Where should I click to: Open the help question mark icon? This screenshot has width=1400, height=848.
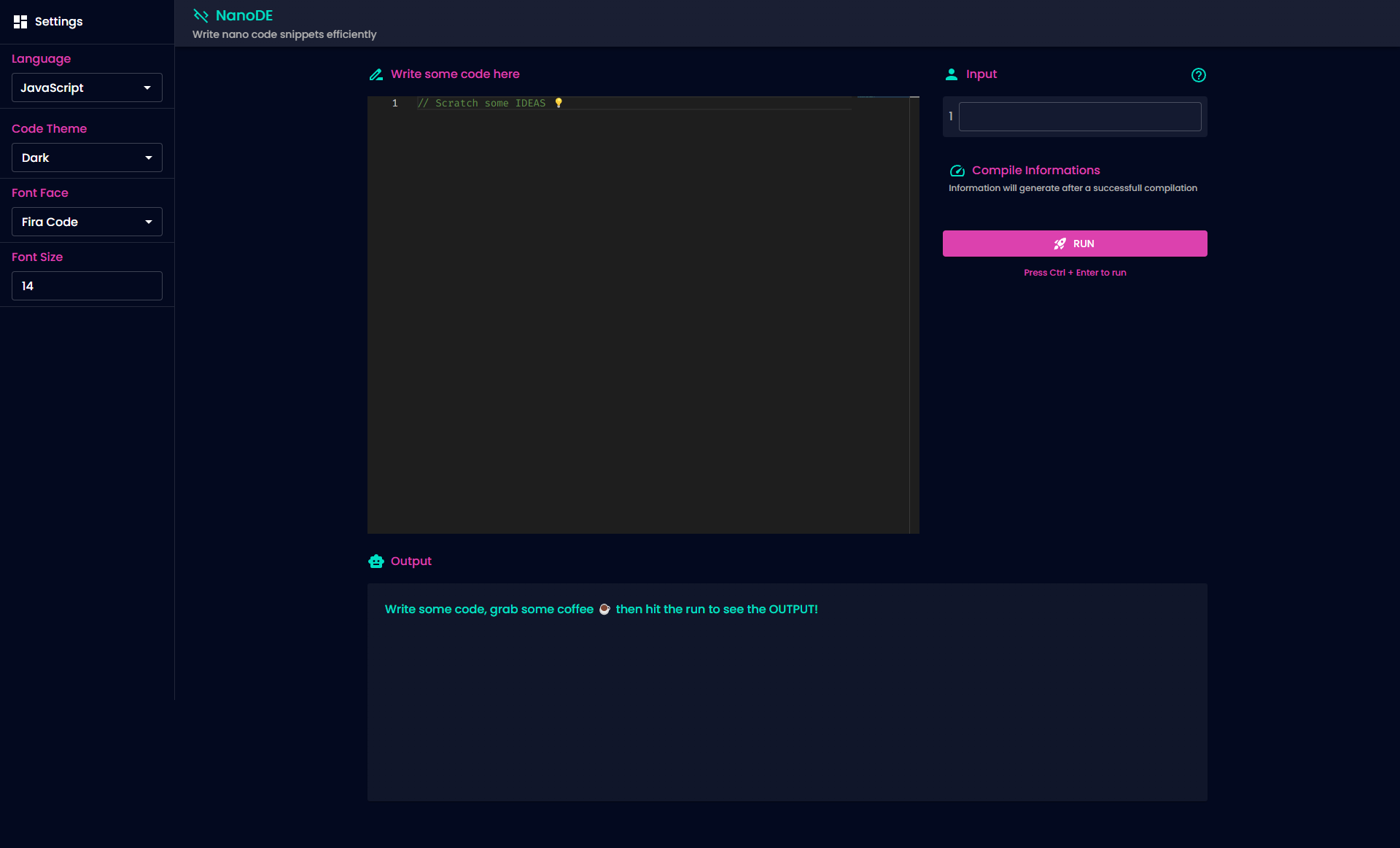(x=1198, y=75)
